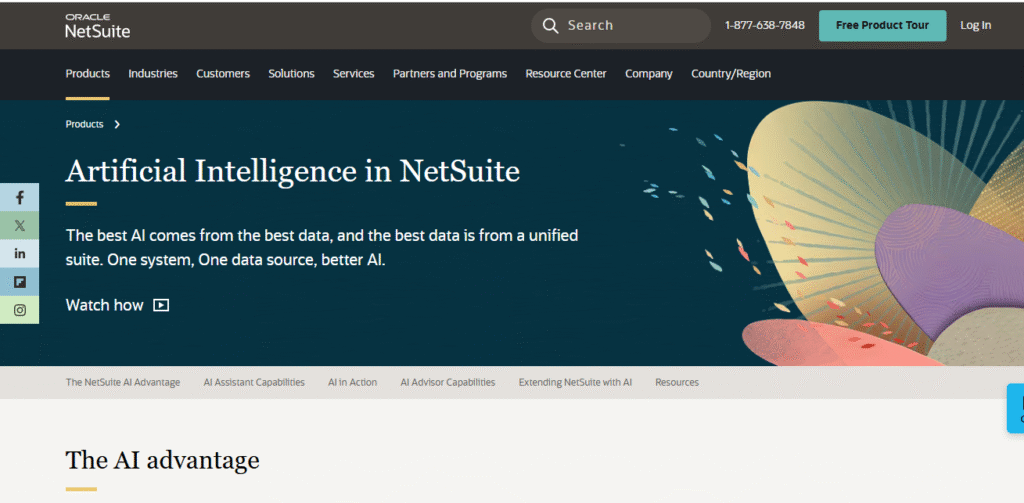The height and width of the screenshot is (503, 1024).
Task: Jump to AI Assistant Capabilities section
Action: point(254,382)
